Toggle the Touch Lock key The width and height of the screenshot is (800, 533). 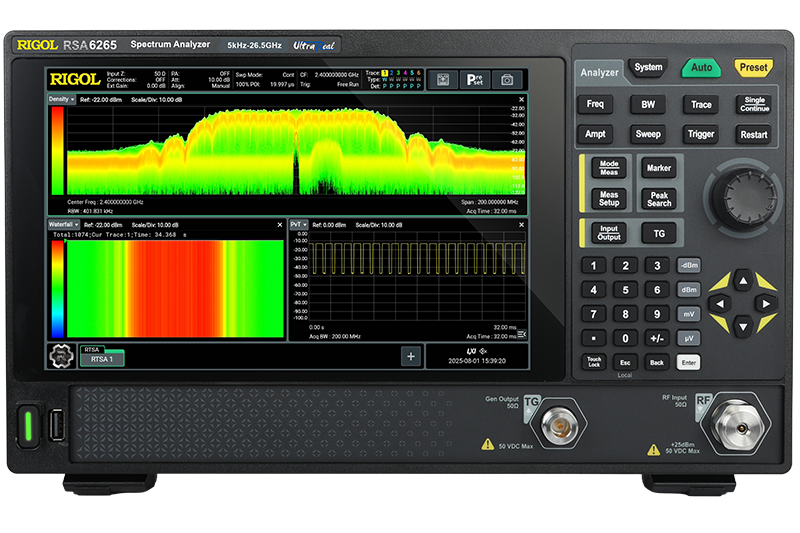pos(594,362)
